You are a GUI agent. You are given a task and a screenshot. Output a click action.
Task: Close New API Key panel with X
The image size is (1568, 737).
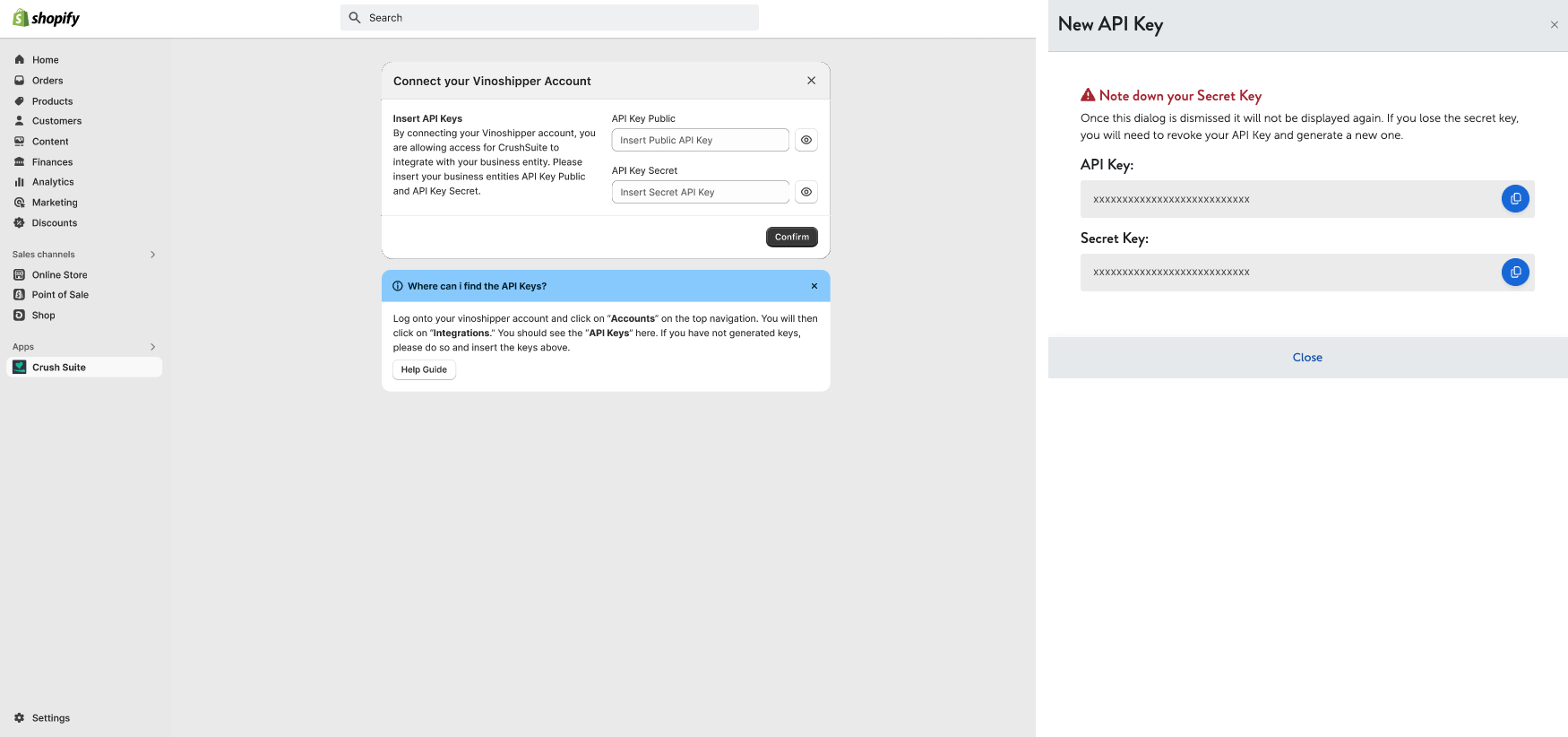(x=1555, y=25)
